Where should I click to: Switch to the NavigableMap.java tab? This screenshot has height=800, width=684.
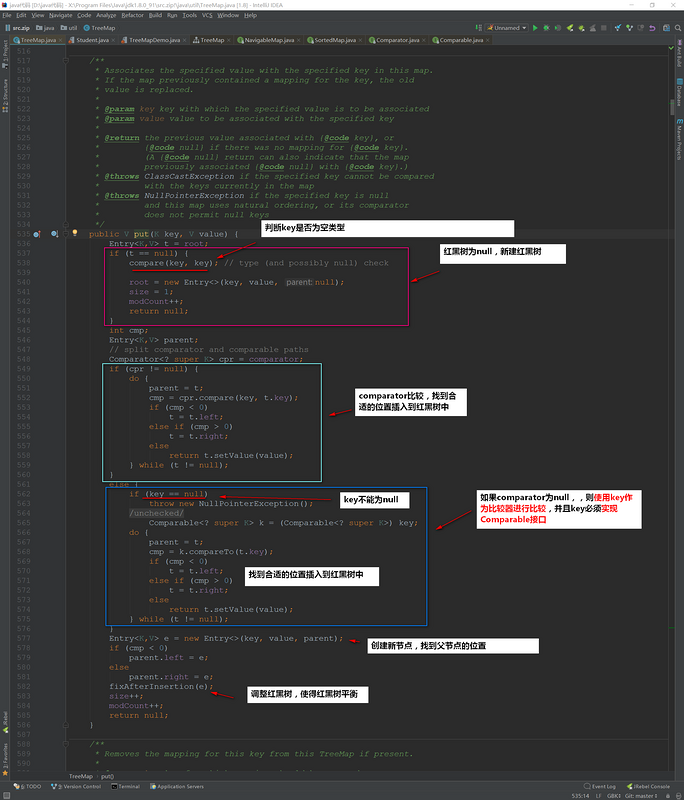tap(269, 40)
